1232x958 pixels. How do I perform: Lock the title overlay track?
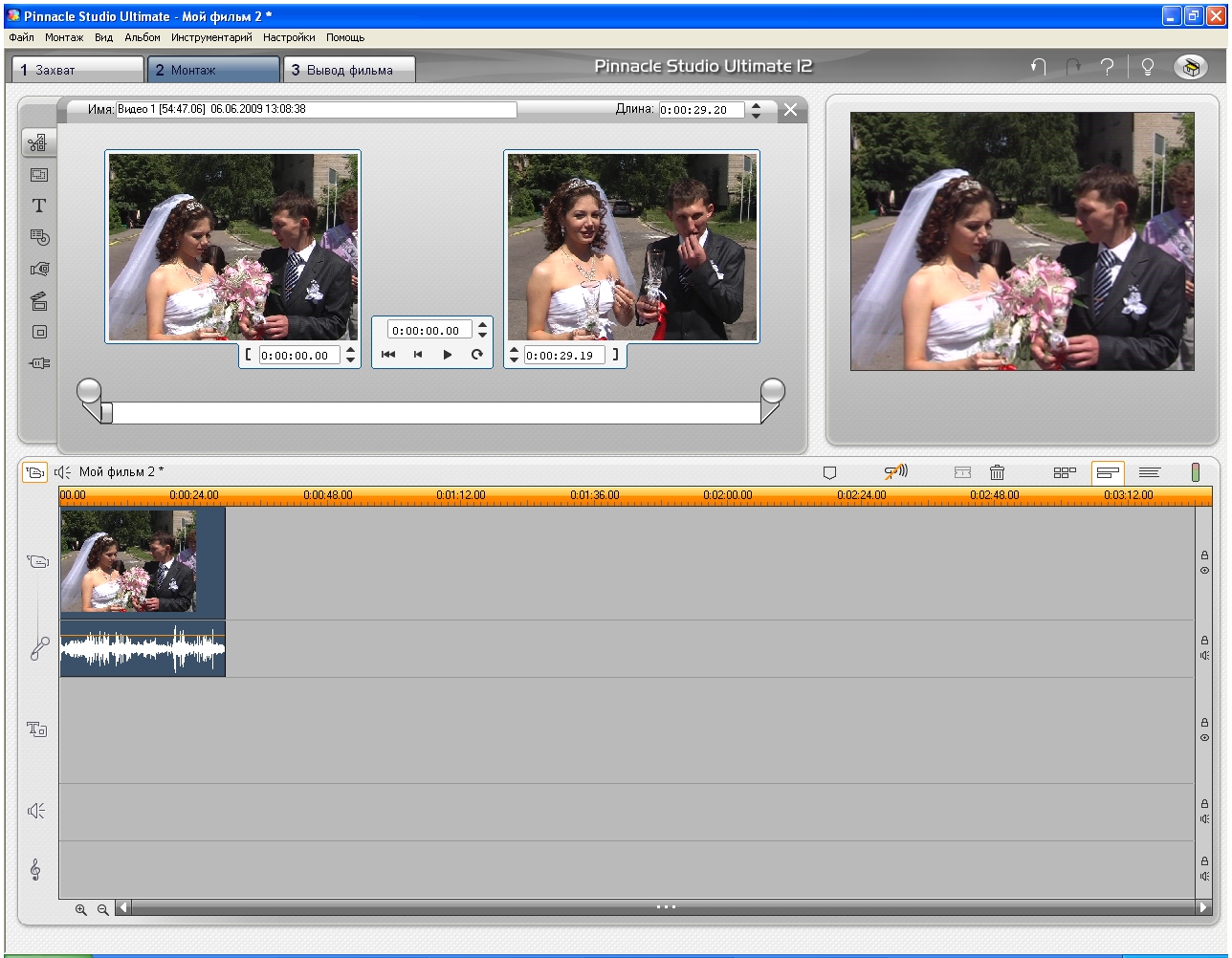point(1204,723)
